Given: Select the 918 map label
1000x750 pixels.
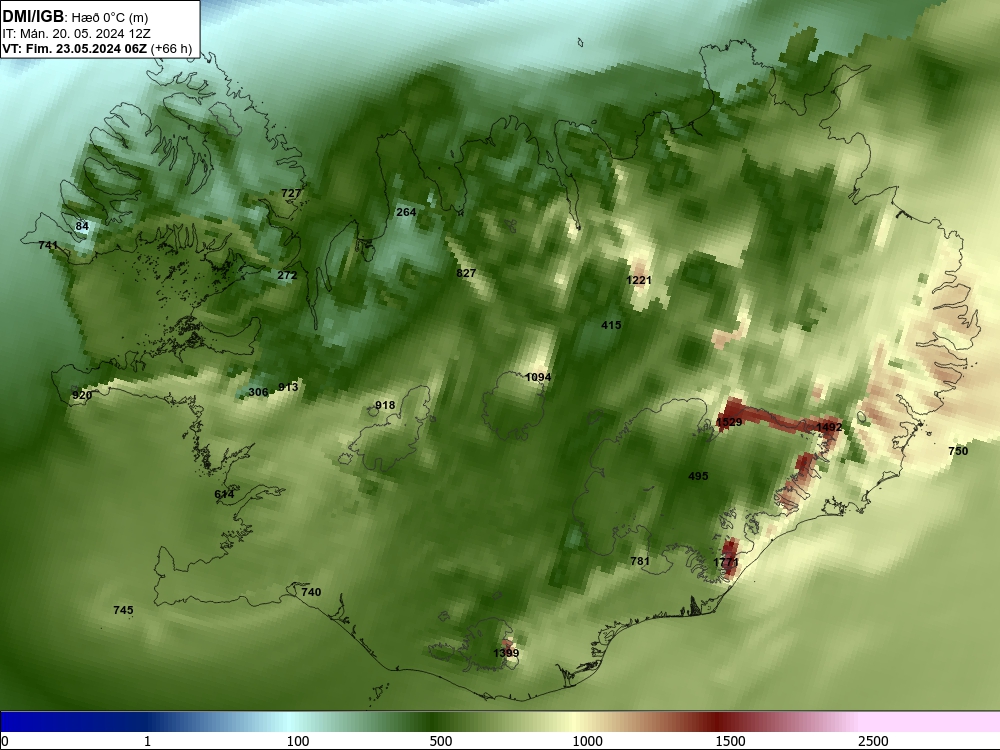Looking at the screenshot, I should (385, 406).
